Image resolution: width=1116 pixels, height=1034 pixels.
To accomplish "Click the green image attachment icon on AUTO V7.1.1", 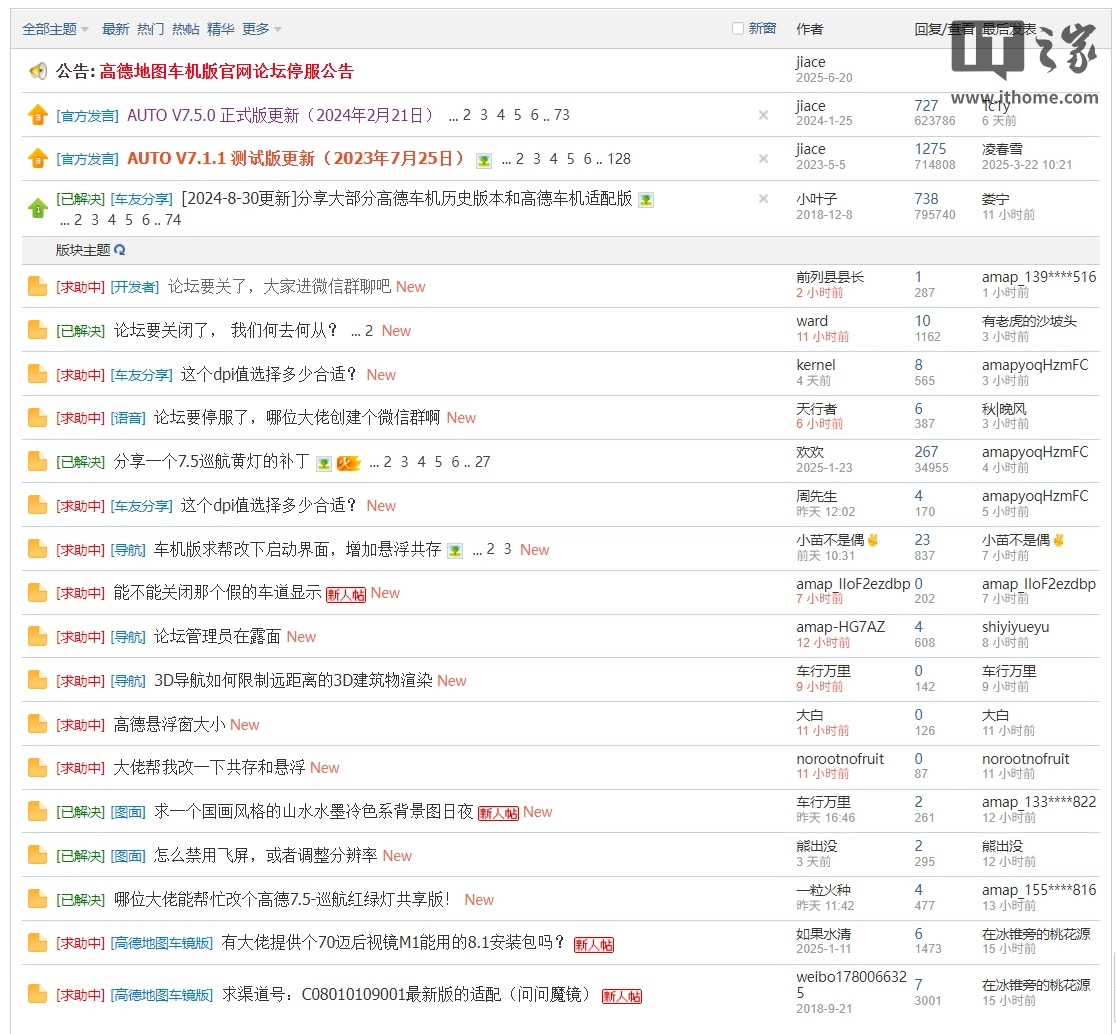I will pyautogui.click(x=484, y=159).
